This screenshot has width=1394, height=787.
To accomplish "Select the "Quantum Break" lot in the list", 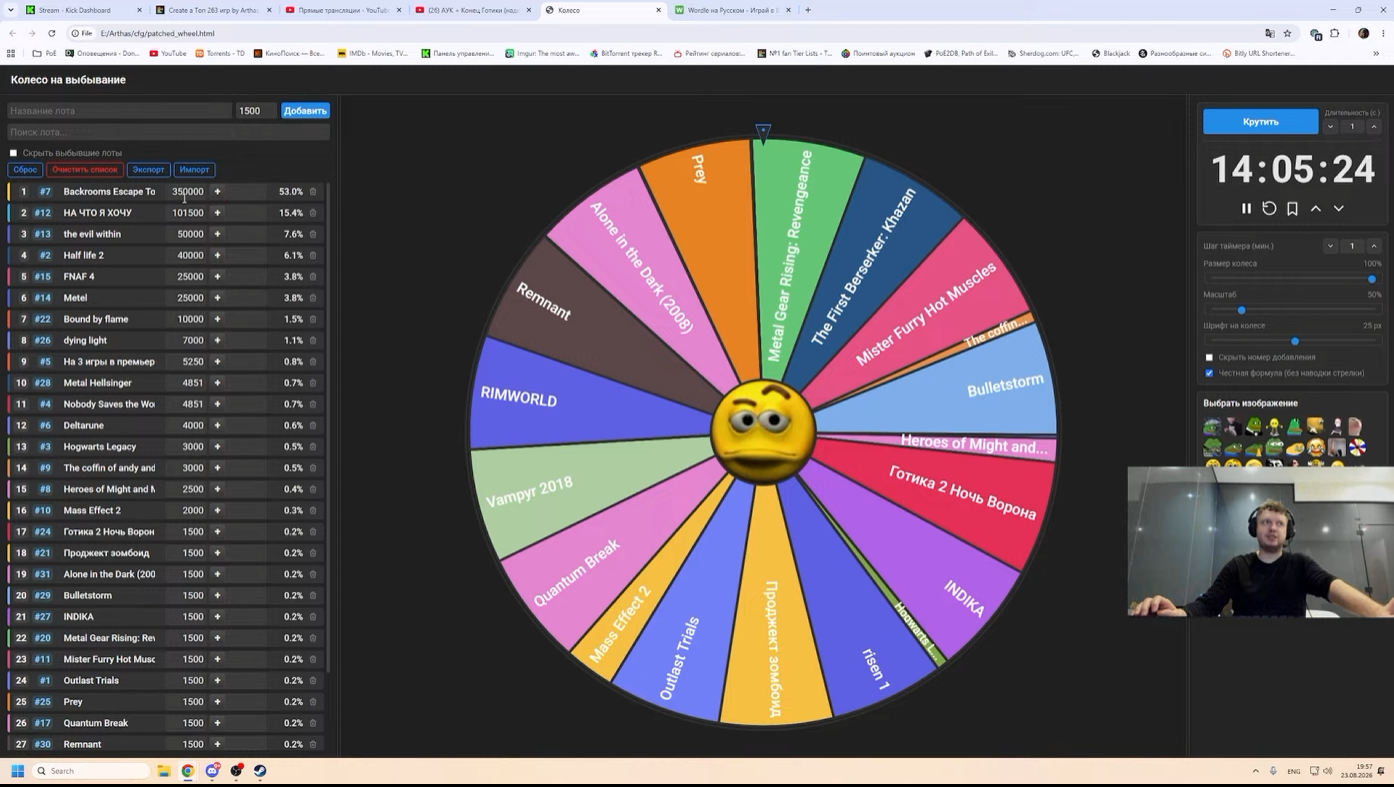I will coord(96,723).
